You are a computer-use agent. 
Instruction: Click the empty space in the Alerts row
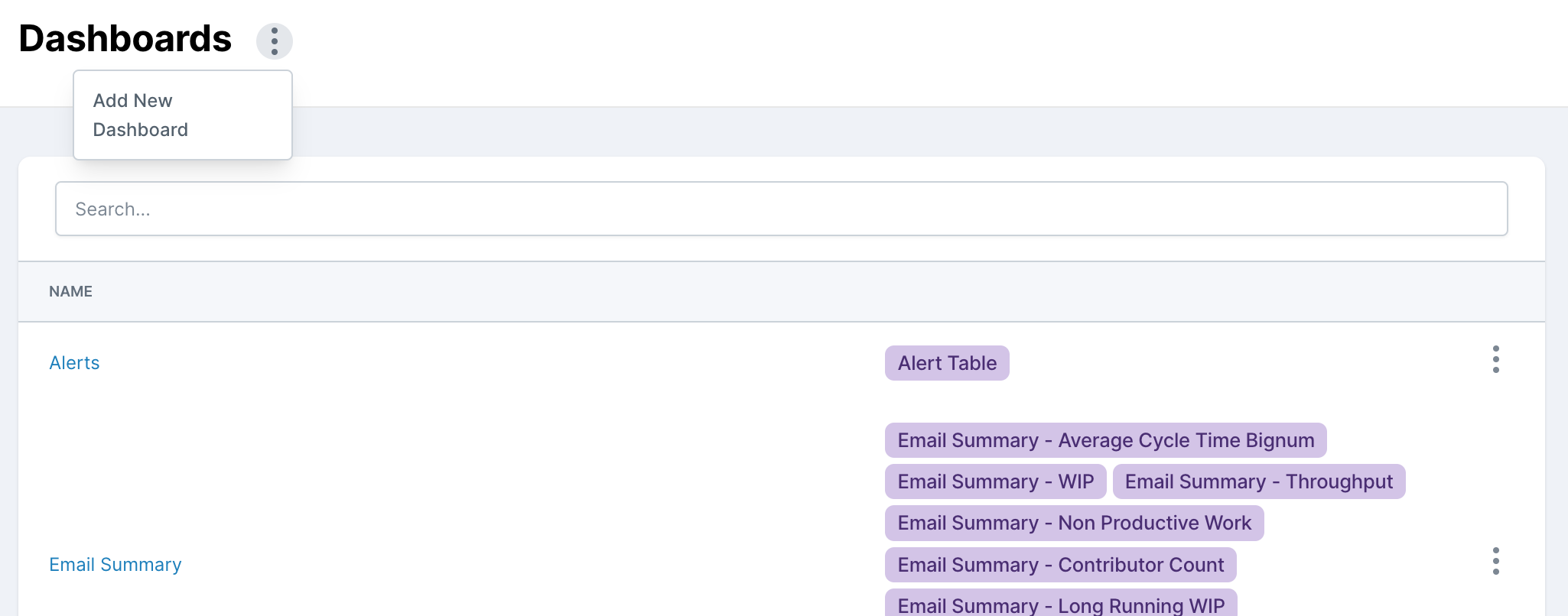(490, 363)
